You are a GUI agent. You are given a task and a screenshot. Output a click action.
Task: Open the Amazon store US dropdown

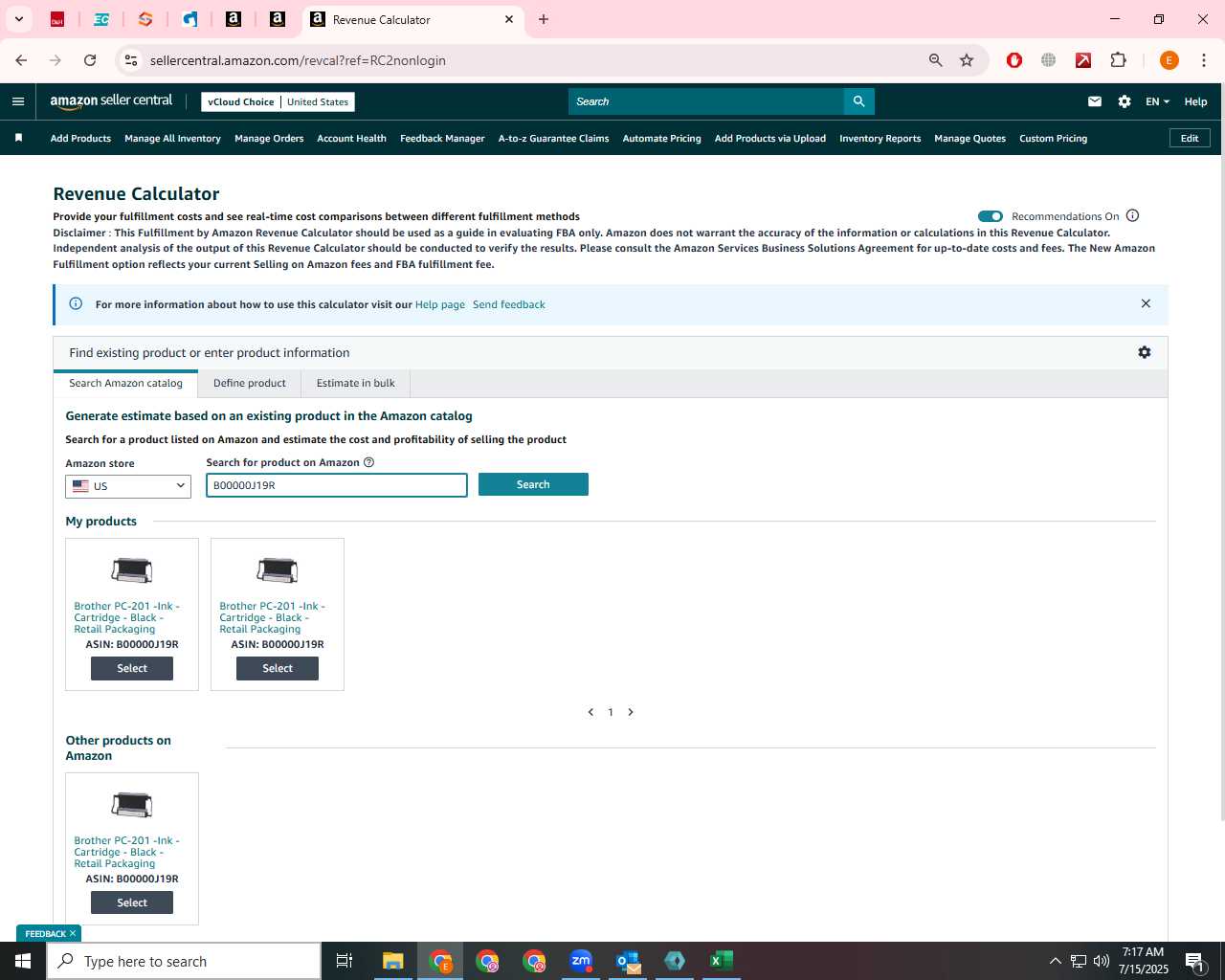coord(128,486)
